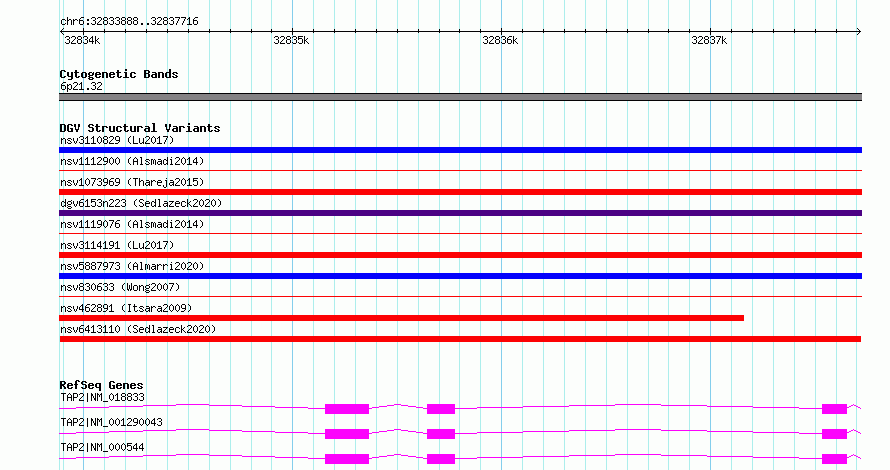
Task: Select the nsv3110829 (Lu2017) variant label
Action: [117, 140]
